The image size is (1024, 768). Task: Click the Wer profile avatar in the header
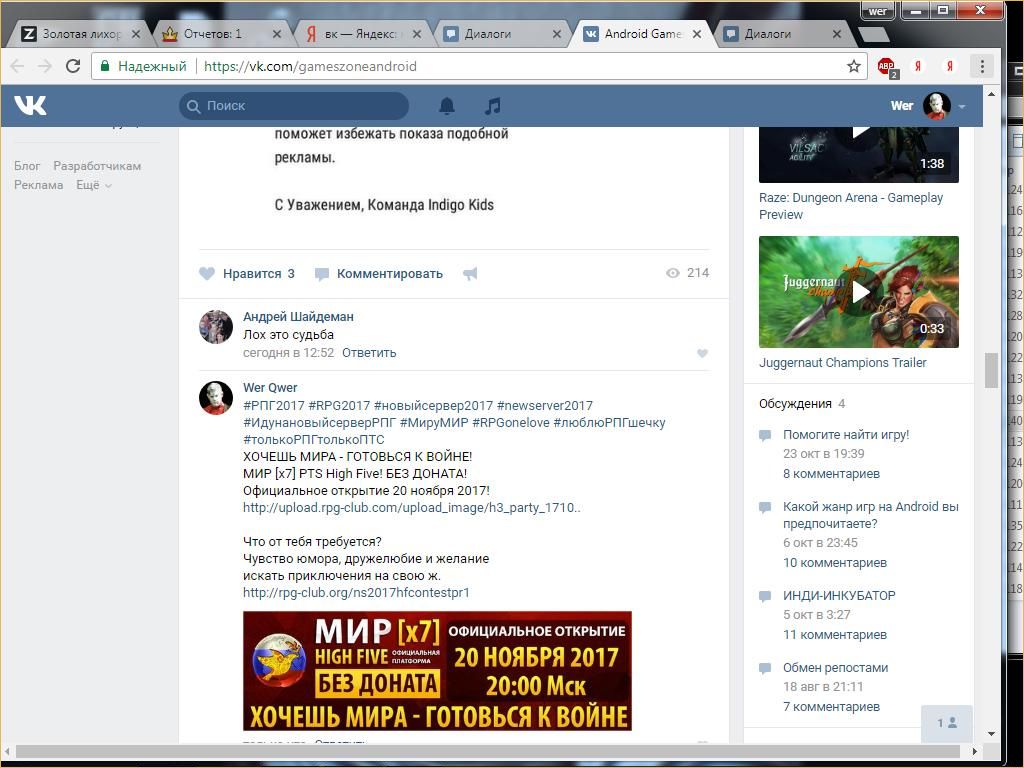pyautogui.click(x=936, y=106)
